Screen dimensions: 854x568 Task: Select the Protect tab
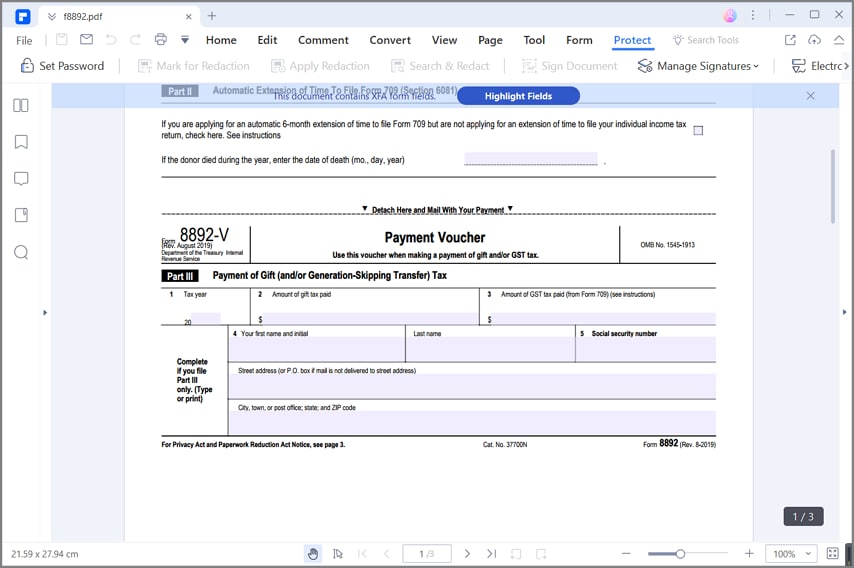pos(632,40)
